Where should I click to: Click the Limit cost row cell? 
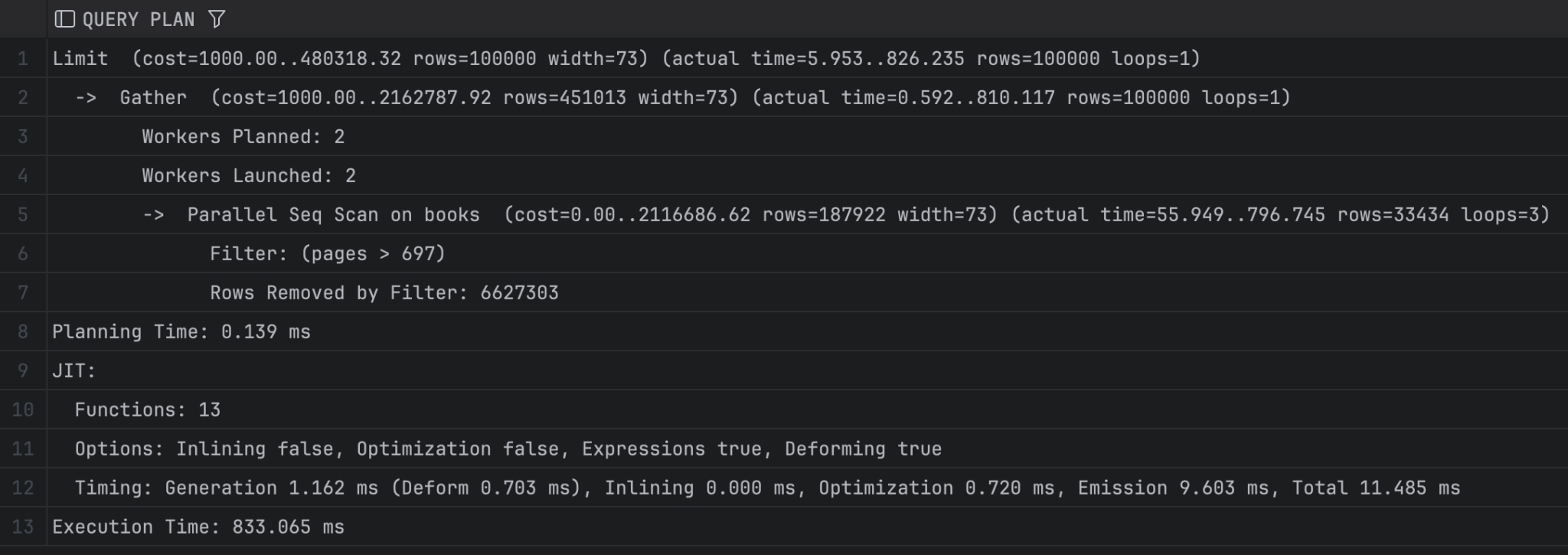click(626, 59)
